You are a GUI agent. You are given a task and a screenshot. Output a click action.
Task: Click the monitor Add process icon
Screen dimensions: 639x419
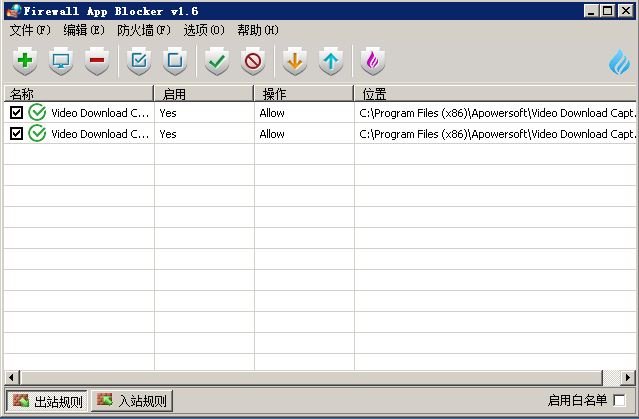click(61, 61)
